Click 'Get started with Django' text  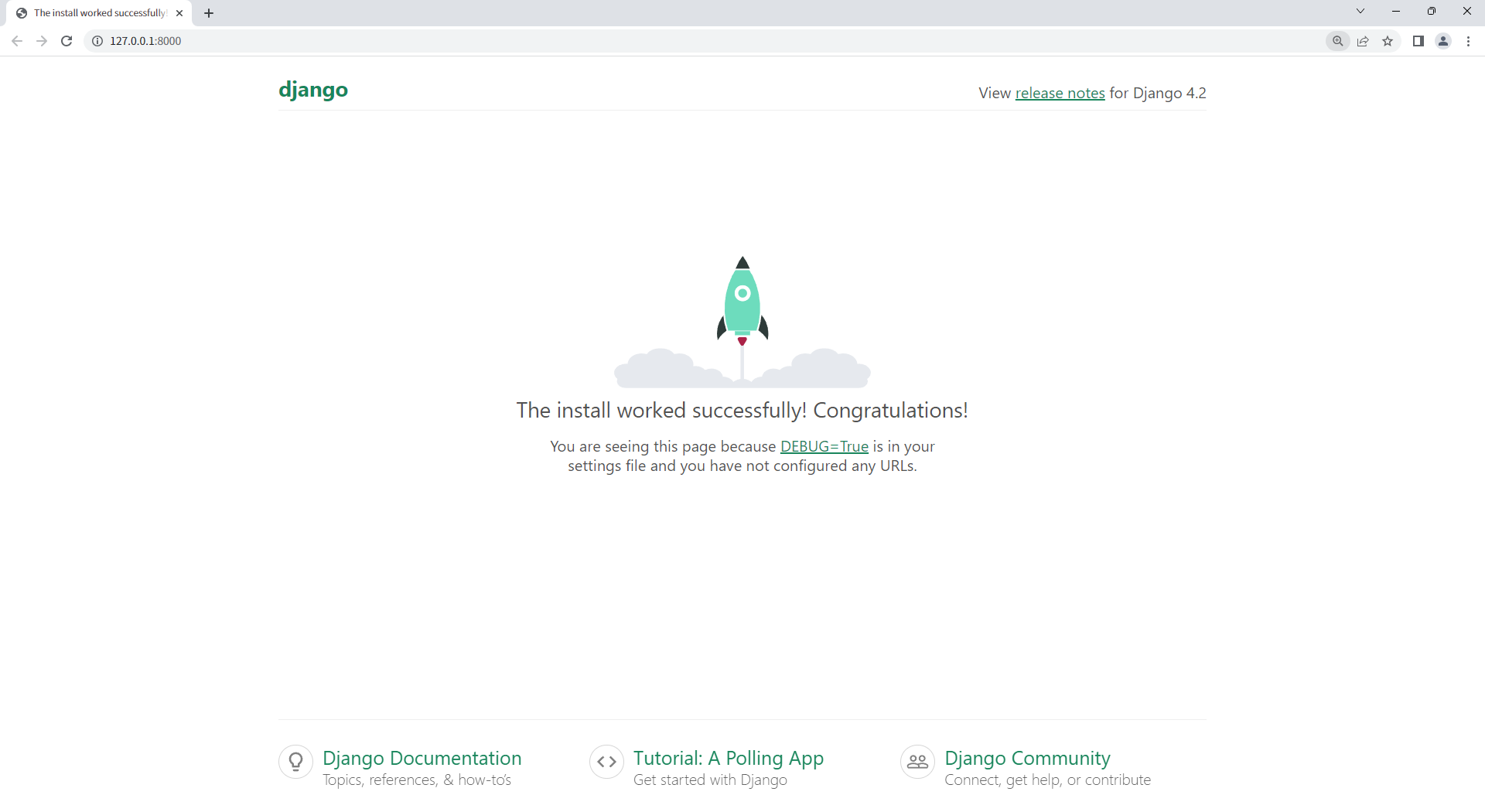tap(710, 780)
